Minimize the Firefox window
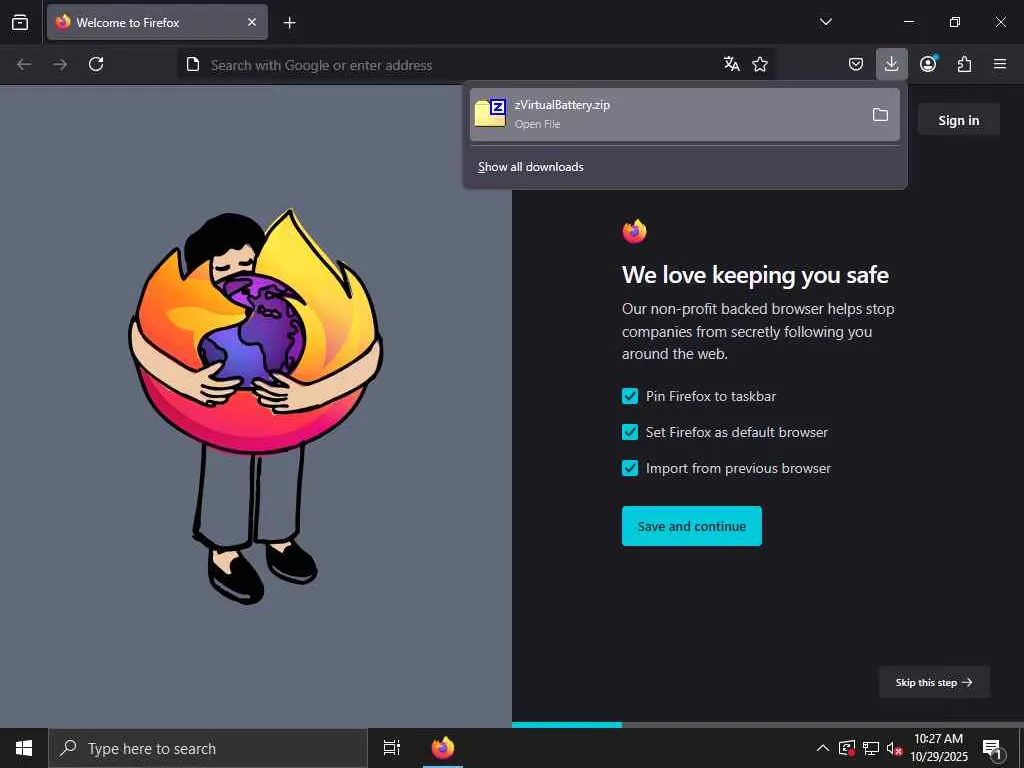1024x768 pixels. coord(908,22)
